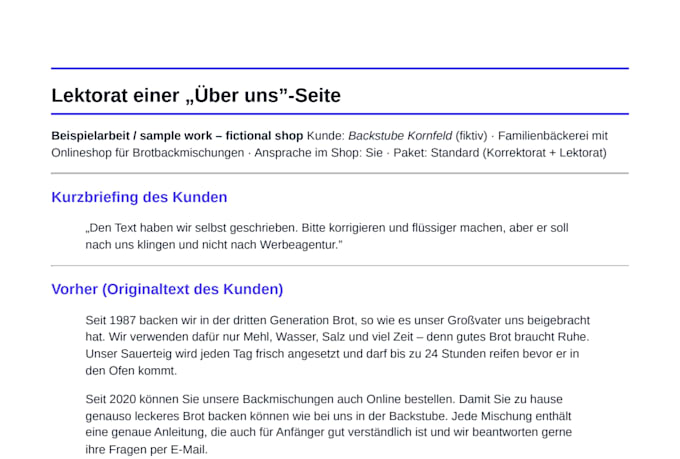
Task: Click the "Kurzbriefing des Kunden" section heading
Action: pyautogui.click(x=139, y=197)
